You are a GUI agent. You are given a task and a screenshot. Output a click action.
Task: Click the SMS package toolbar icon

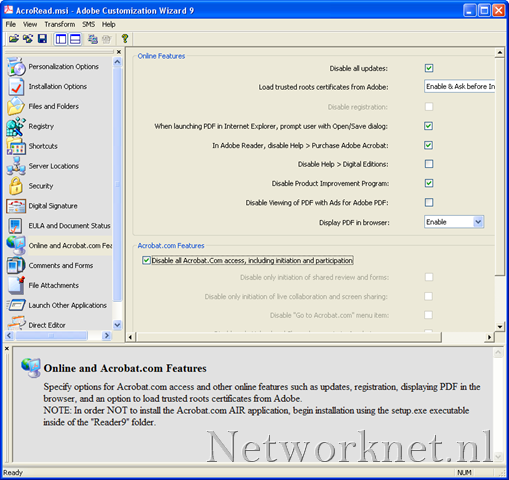(93, 39)
